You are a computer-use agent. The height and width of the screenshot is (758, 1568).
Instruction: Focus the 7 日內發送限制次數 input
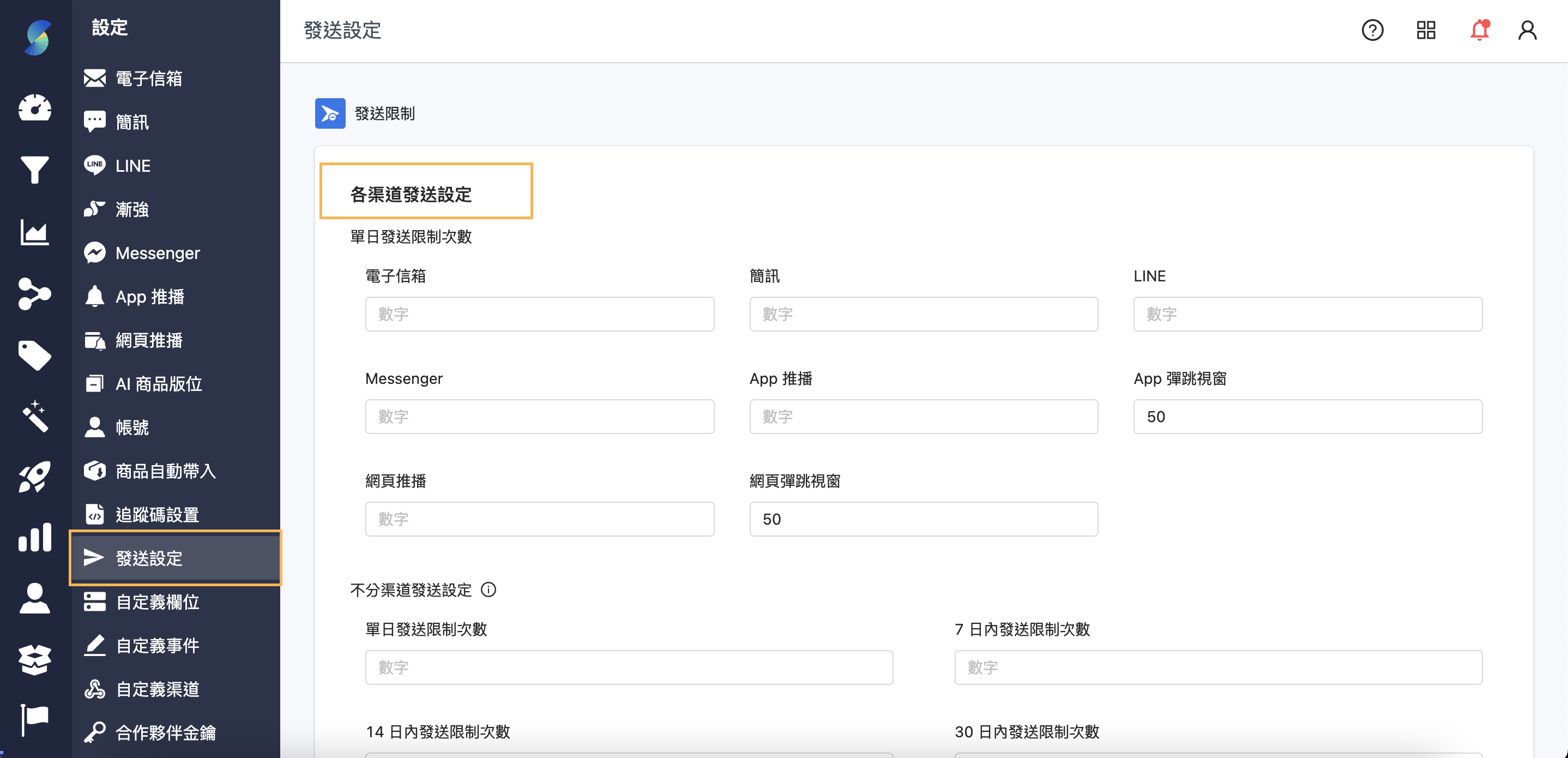[1218, 667]
